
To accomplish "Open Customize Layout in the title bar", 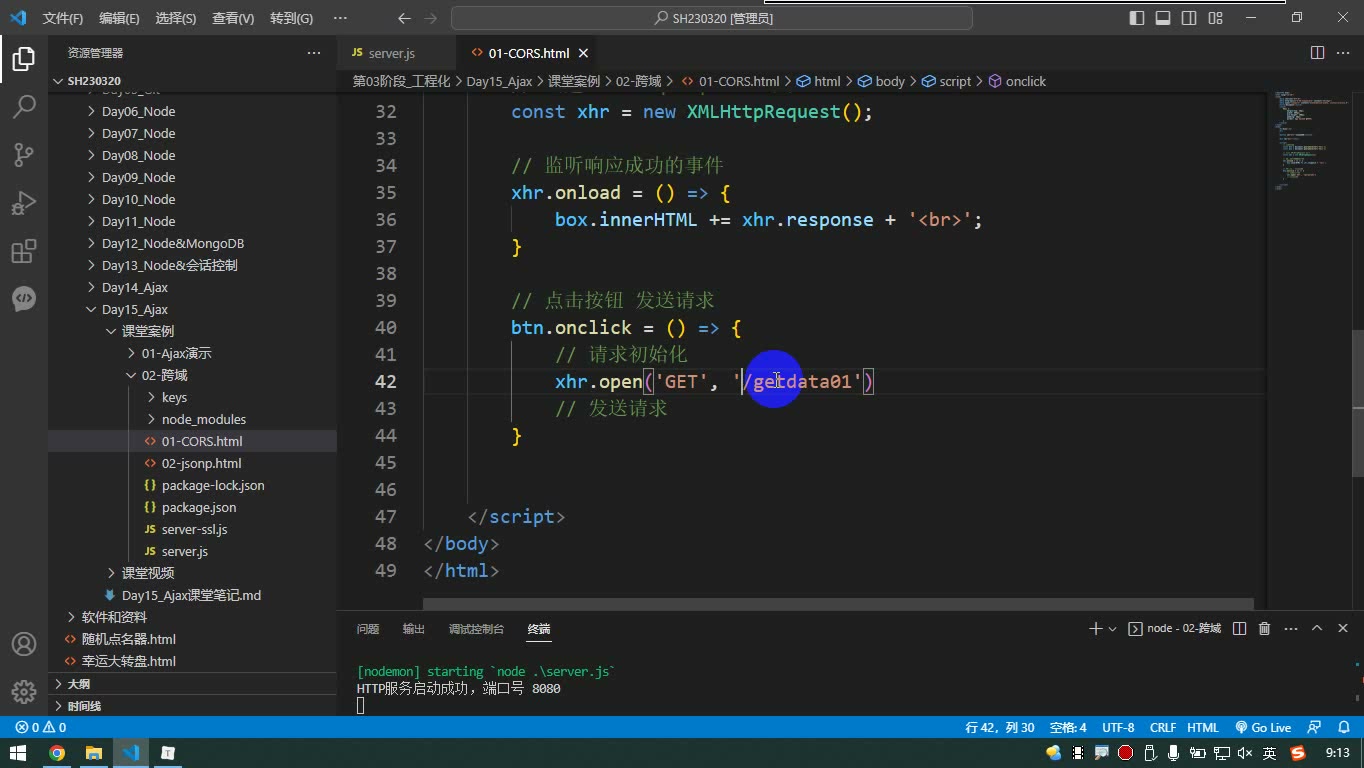I will (x=1215, y=18).
